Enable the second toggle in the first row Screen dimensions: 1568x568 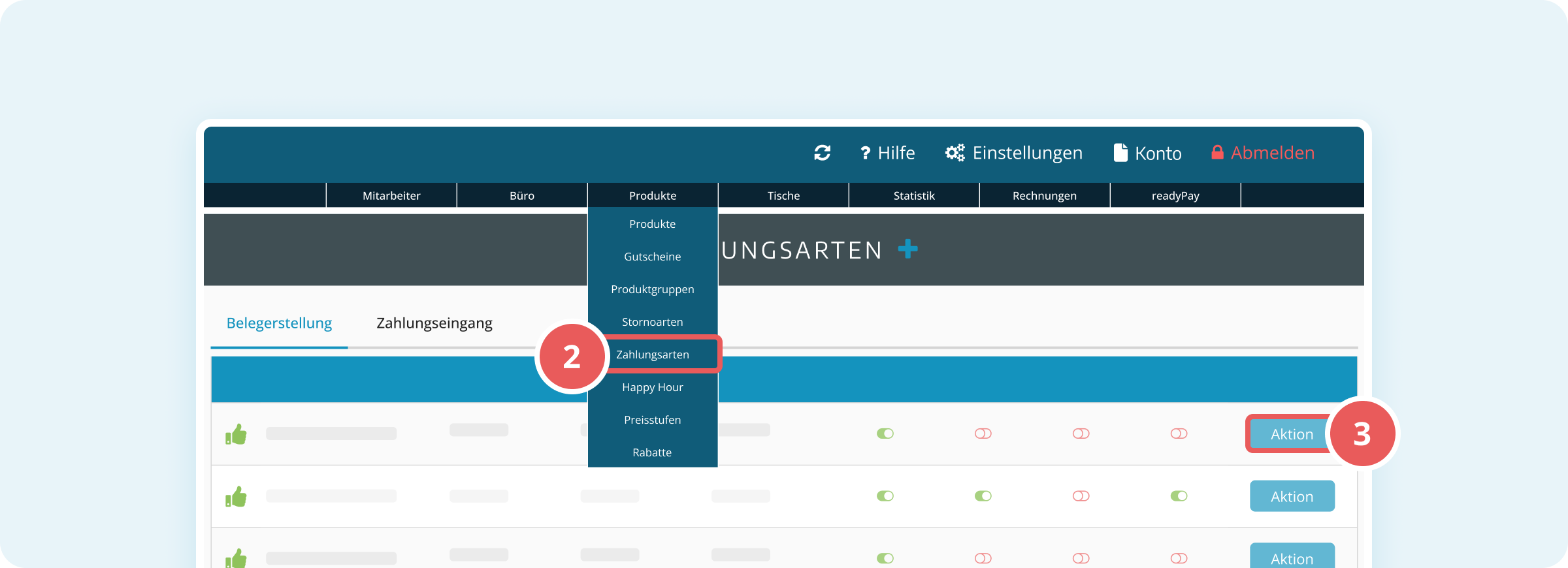(x=983, y=434)
